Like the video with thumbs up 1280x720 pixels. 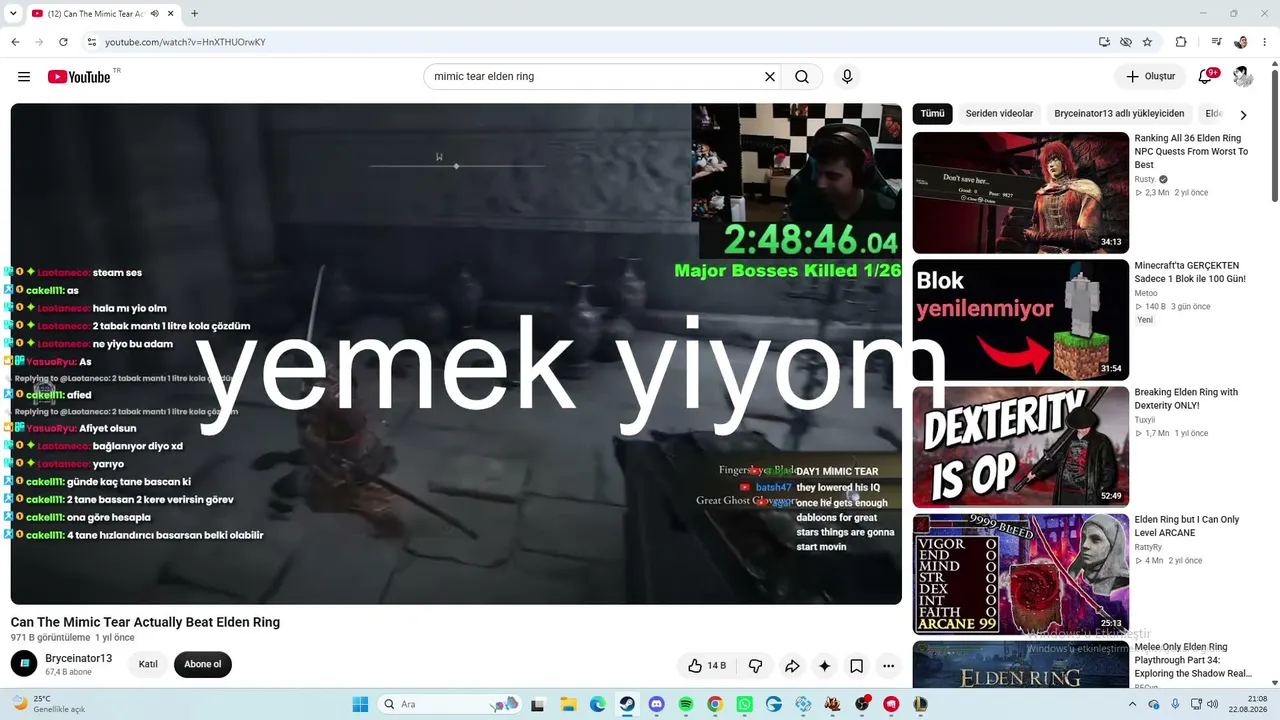click(x=707, y=665)
